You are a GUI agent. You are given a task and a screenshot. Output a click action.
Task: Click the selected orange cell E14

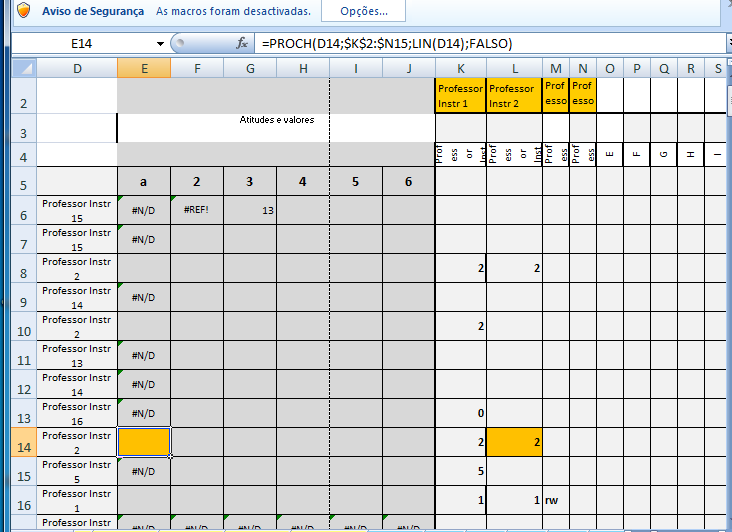pyautogui.click(x=144, y=442)
